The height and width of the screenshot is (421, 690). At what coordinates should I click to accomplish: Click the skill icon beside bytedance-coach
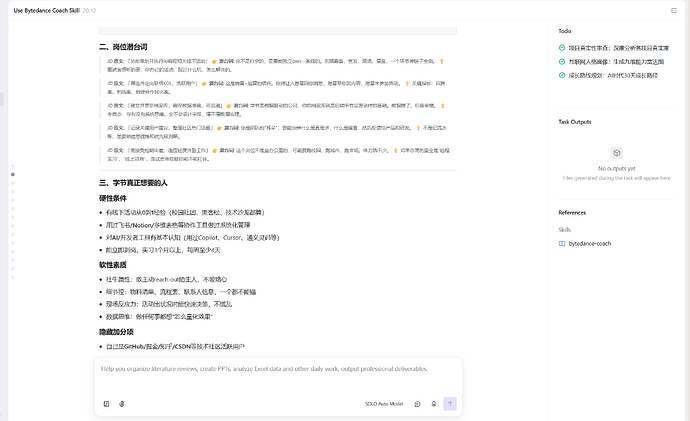tap(562, 244)
